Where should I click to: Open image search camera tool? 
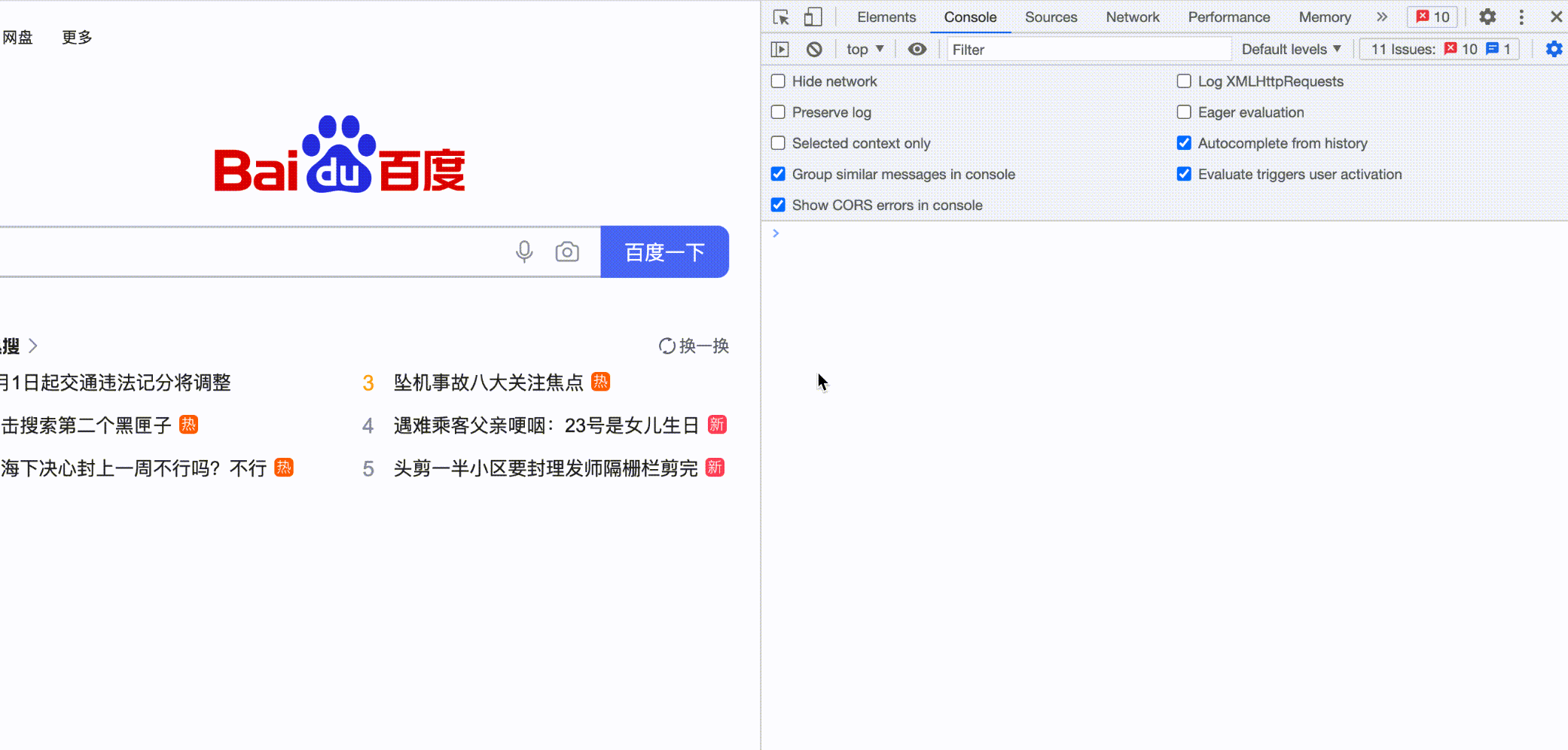[x=567, y=252]
